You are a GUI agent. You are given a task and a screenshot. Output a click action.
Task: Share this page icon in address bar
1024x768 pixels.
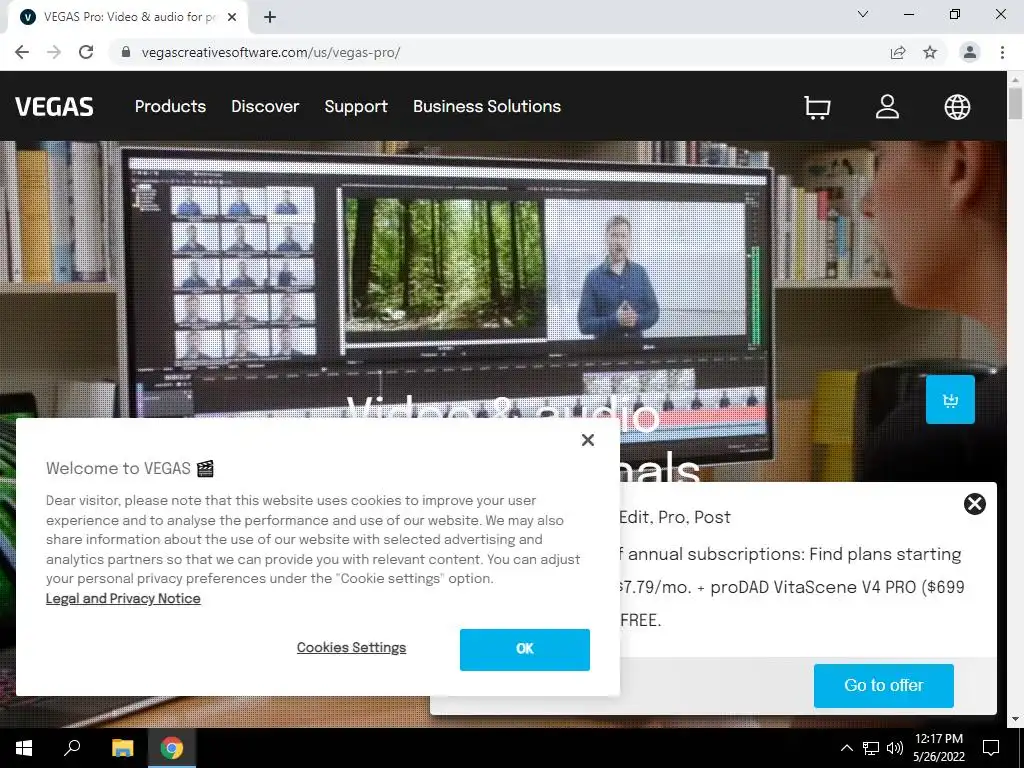tap(898, 52)
